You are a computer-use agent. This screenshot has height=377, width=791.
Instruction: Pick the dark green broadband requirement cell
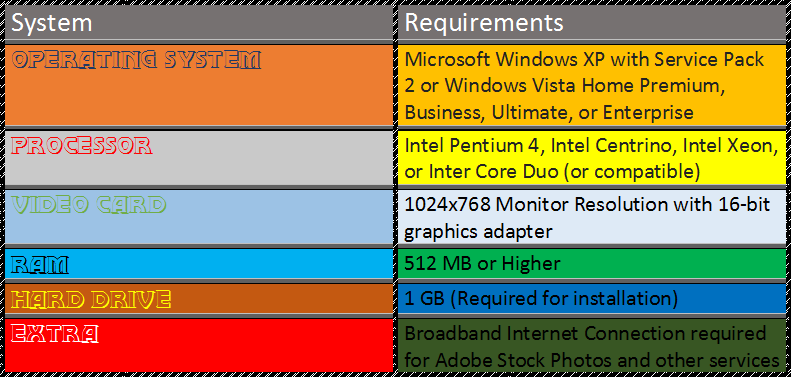(x=592, y=345)
